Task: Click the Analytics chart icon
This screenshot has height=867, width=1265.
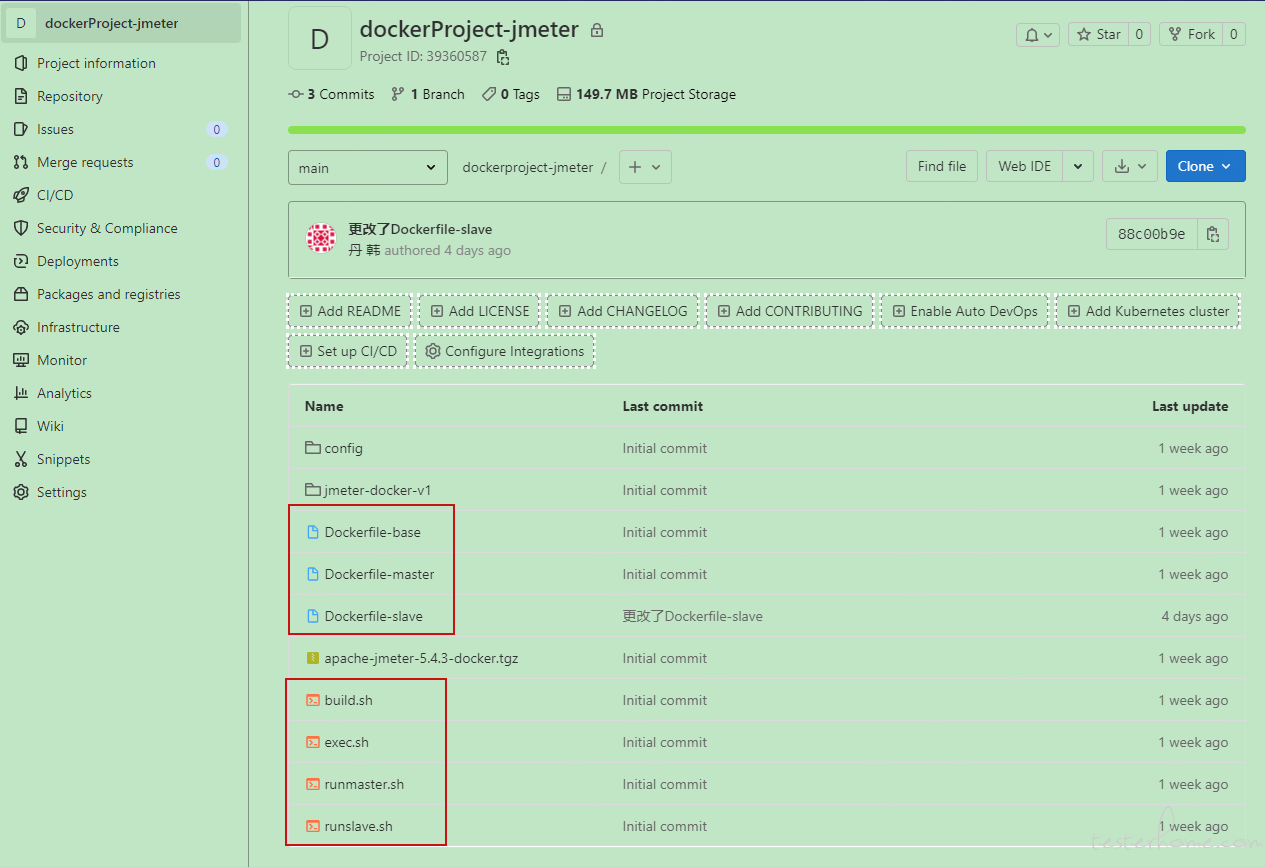Action: (20, 393)
